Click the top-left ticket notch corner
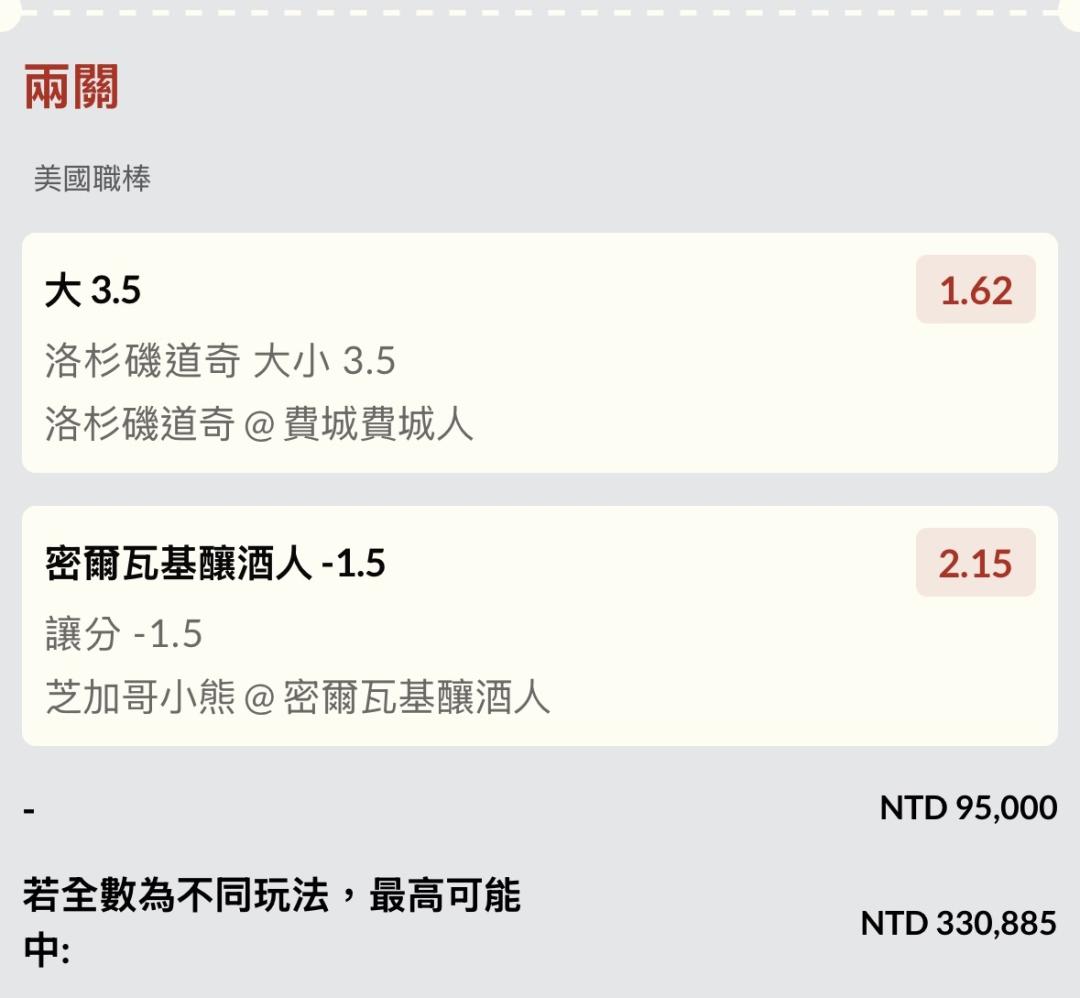The image size is (1080, 998). point(8,14)
